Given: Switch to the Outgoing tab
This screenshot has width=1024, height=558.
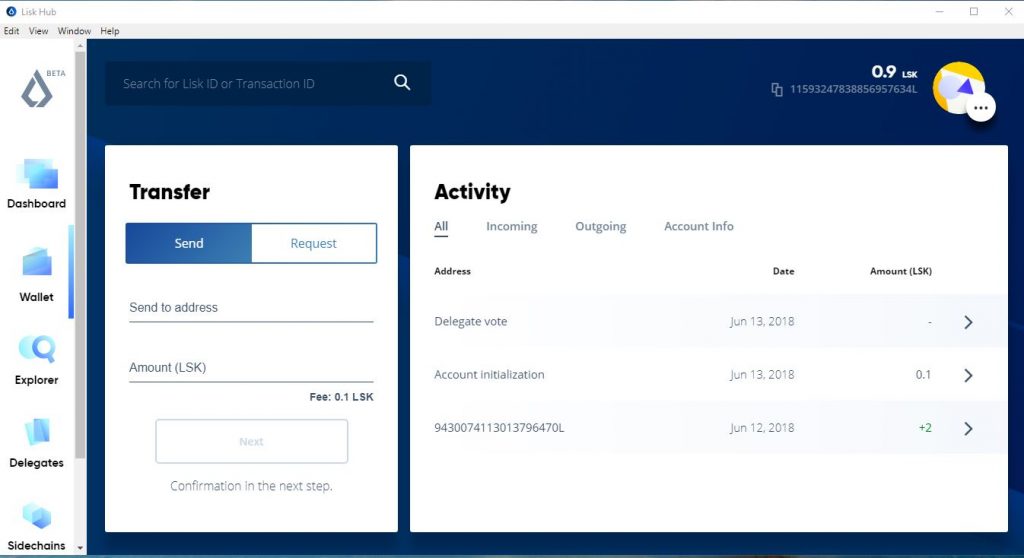Looking at the screenshot, I should coord(601,226).
